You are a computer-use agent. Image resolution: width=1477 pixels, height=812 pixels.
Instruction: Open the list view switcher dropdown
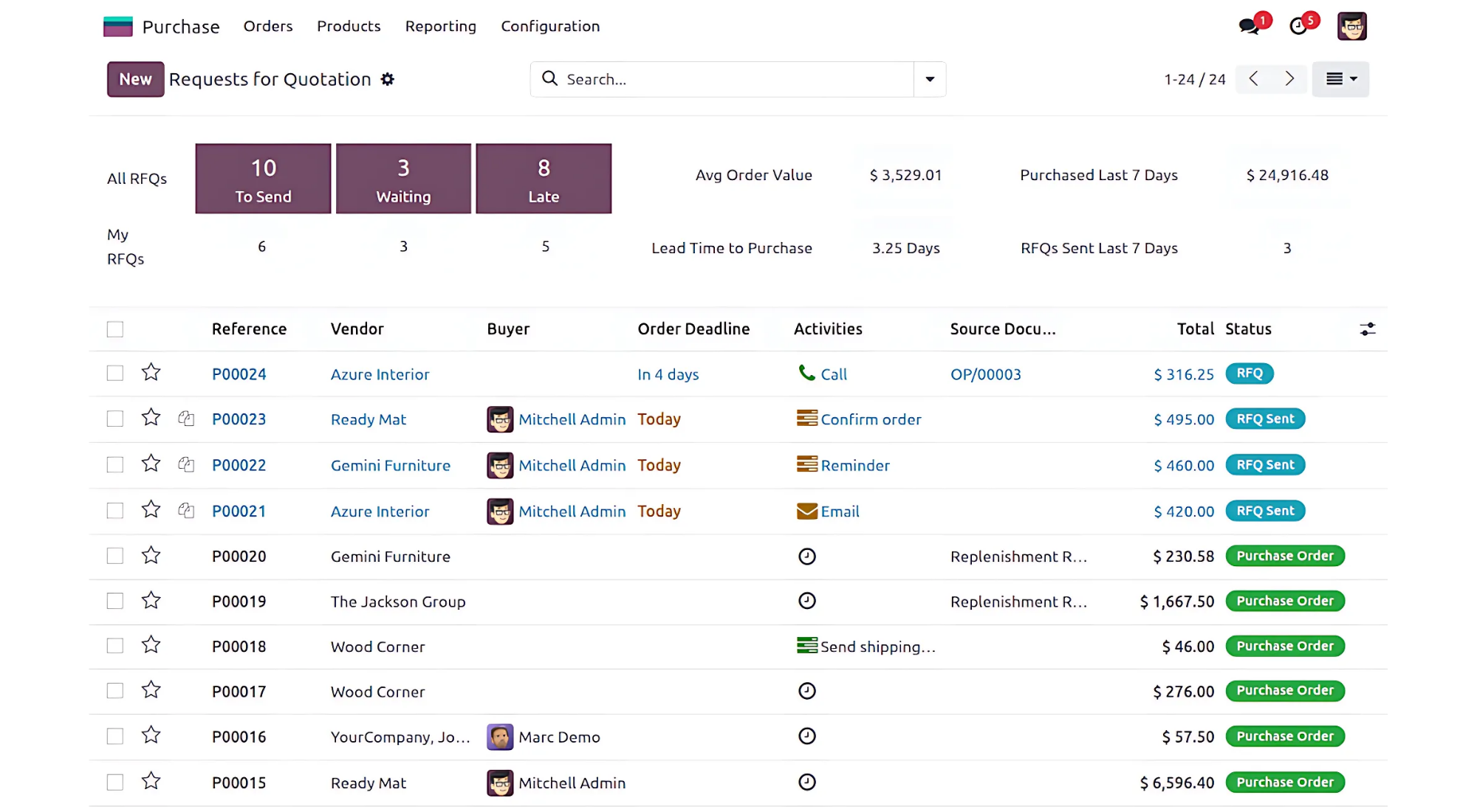[x=1340, y=79]
